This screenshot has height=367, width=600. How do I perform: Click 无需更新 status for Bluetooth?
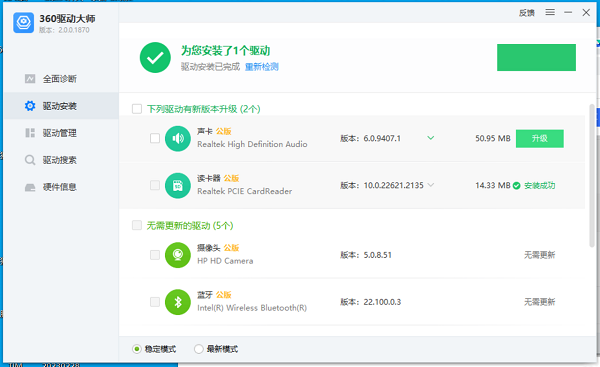coord(540,302)
